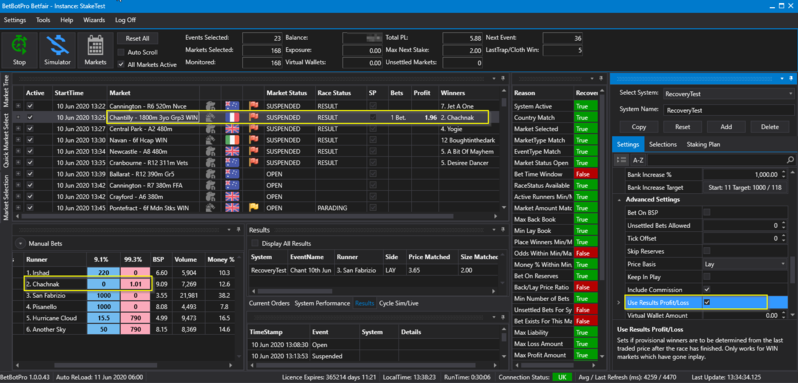Click the red flag icon in Cannington R6 row
The width and height of the screenshot is (798, 383).
(253, 106)
